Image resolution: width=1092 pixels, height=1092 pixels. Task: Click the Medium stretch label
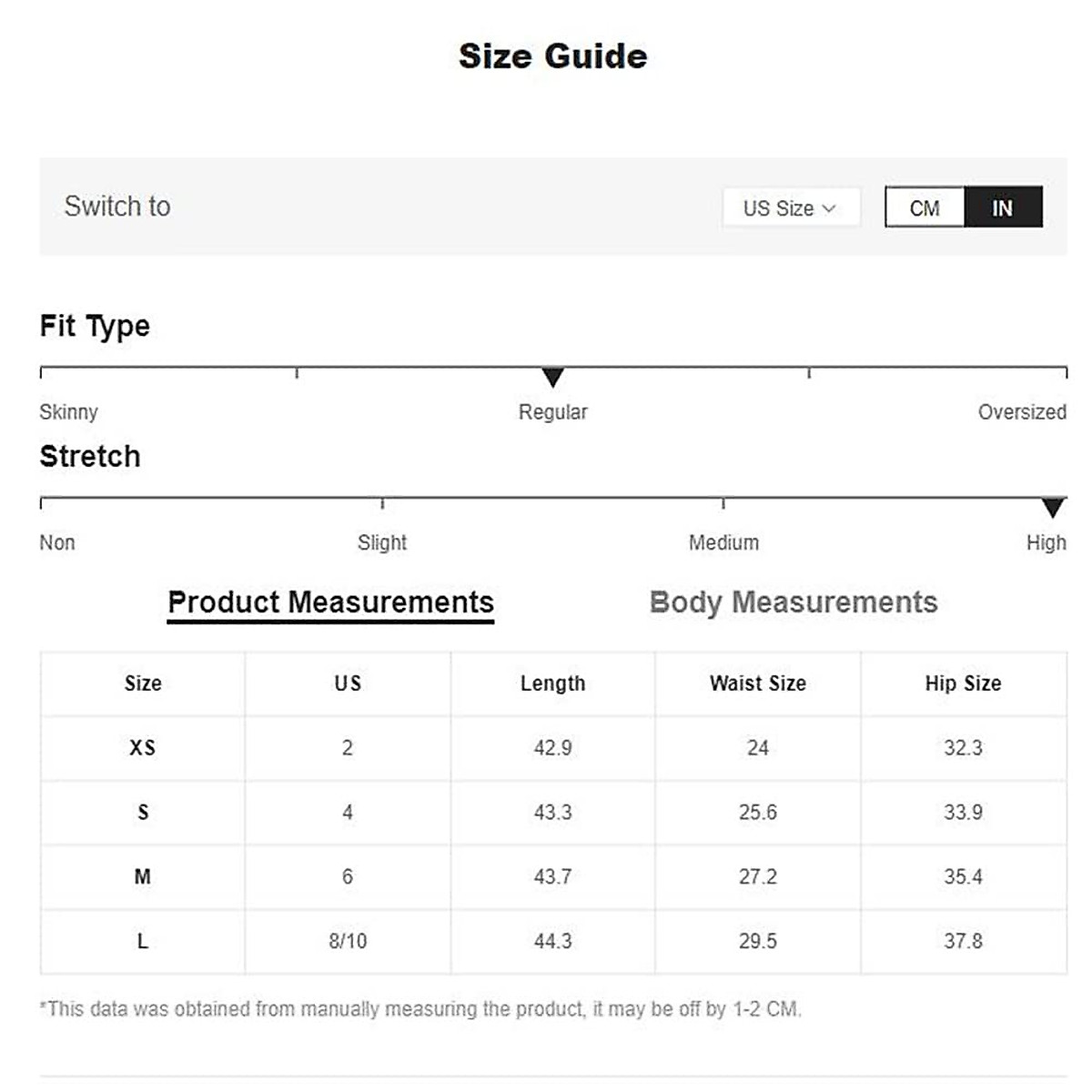coord(723,543)
